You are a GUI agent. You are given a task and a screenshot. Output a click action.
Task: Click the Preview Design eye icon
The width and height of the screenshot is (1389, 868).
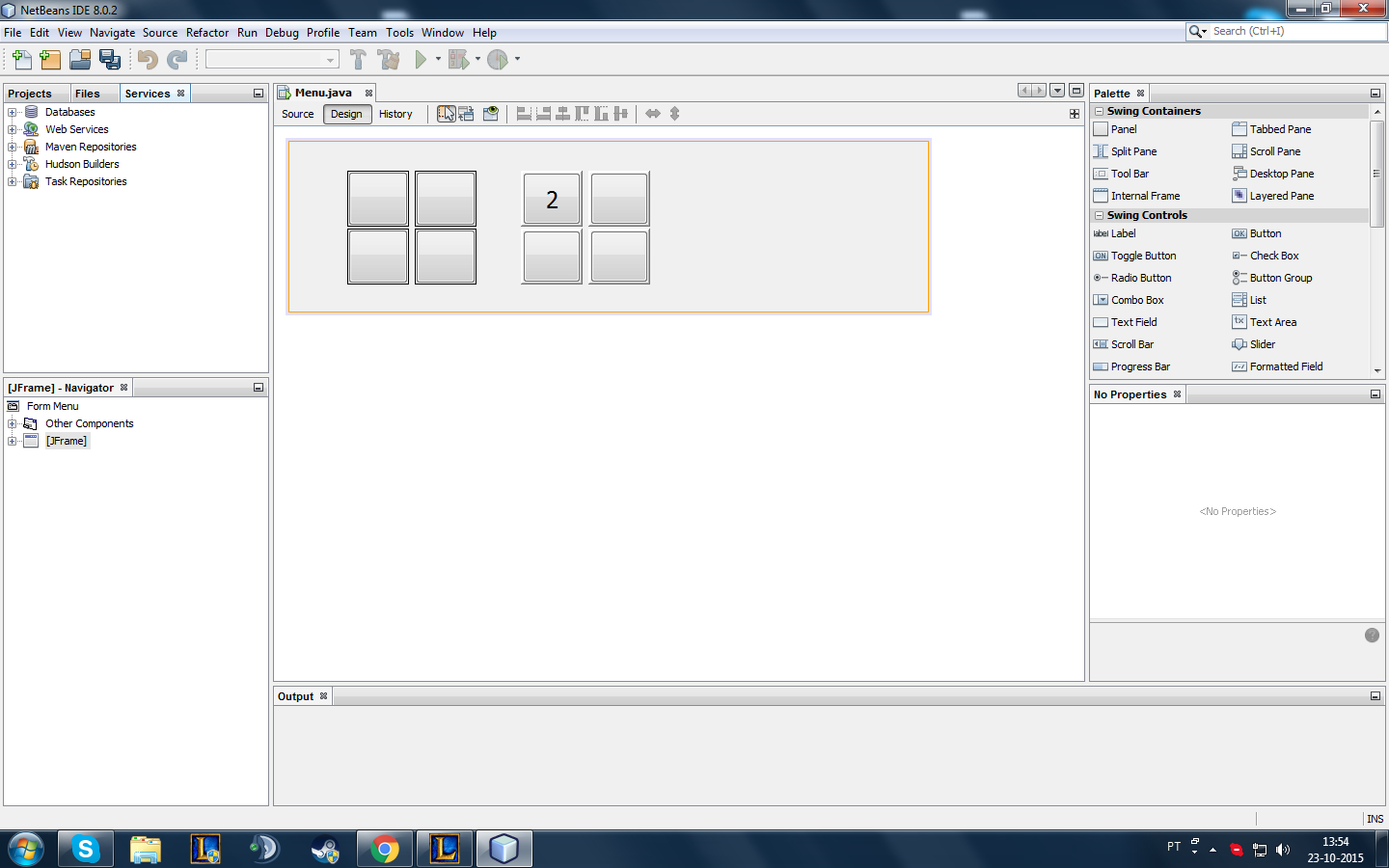tap(491, 114)
